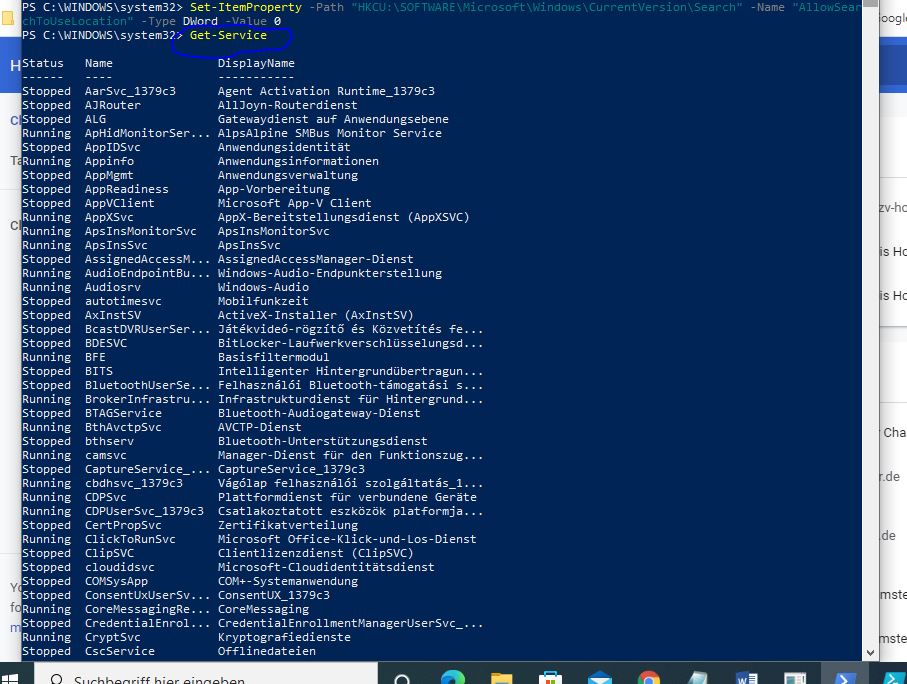Click 'AssignedAccessManager-Dienst' display name
The width and height of the screenshot is (907, 684).
(316, 259)
